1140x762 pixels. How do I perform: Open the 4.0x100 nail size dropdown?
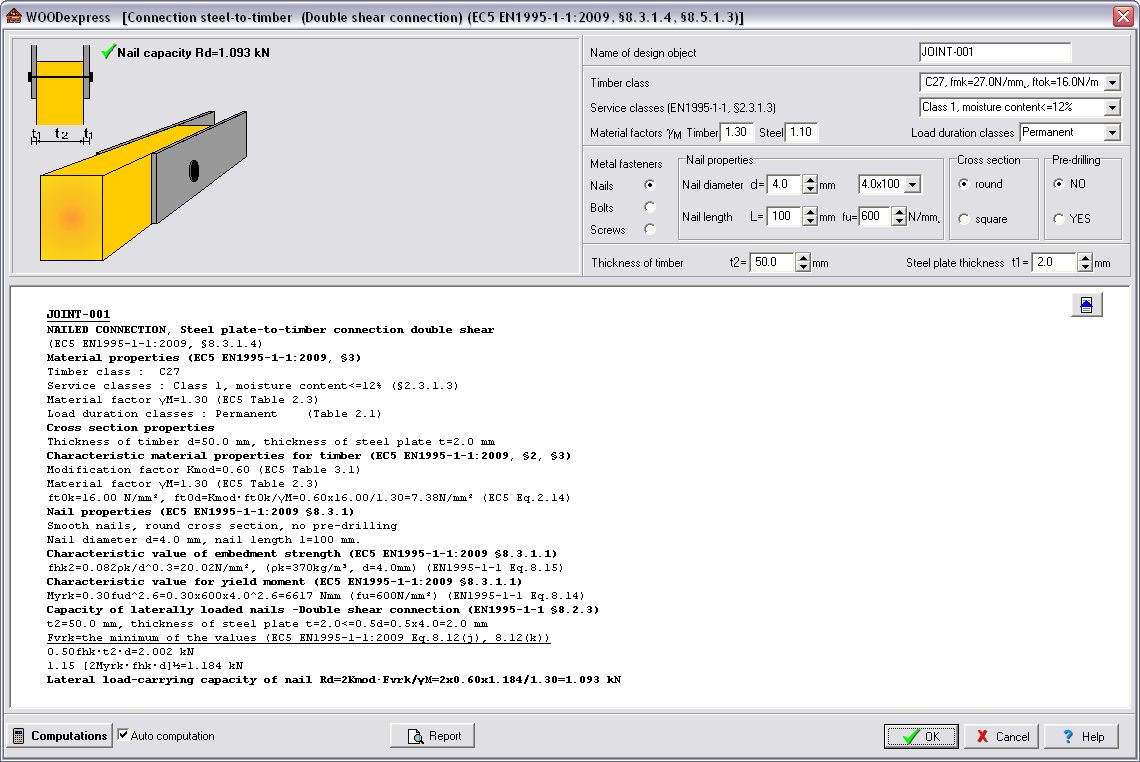click(913, 185)
